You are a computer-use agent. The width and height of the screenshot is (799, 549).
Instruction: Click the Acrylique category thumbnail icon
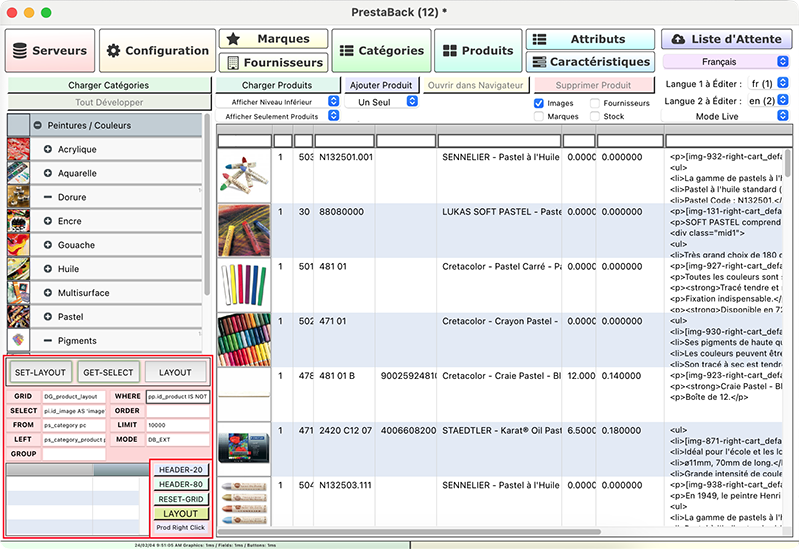point(19,149)
